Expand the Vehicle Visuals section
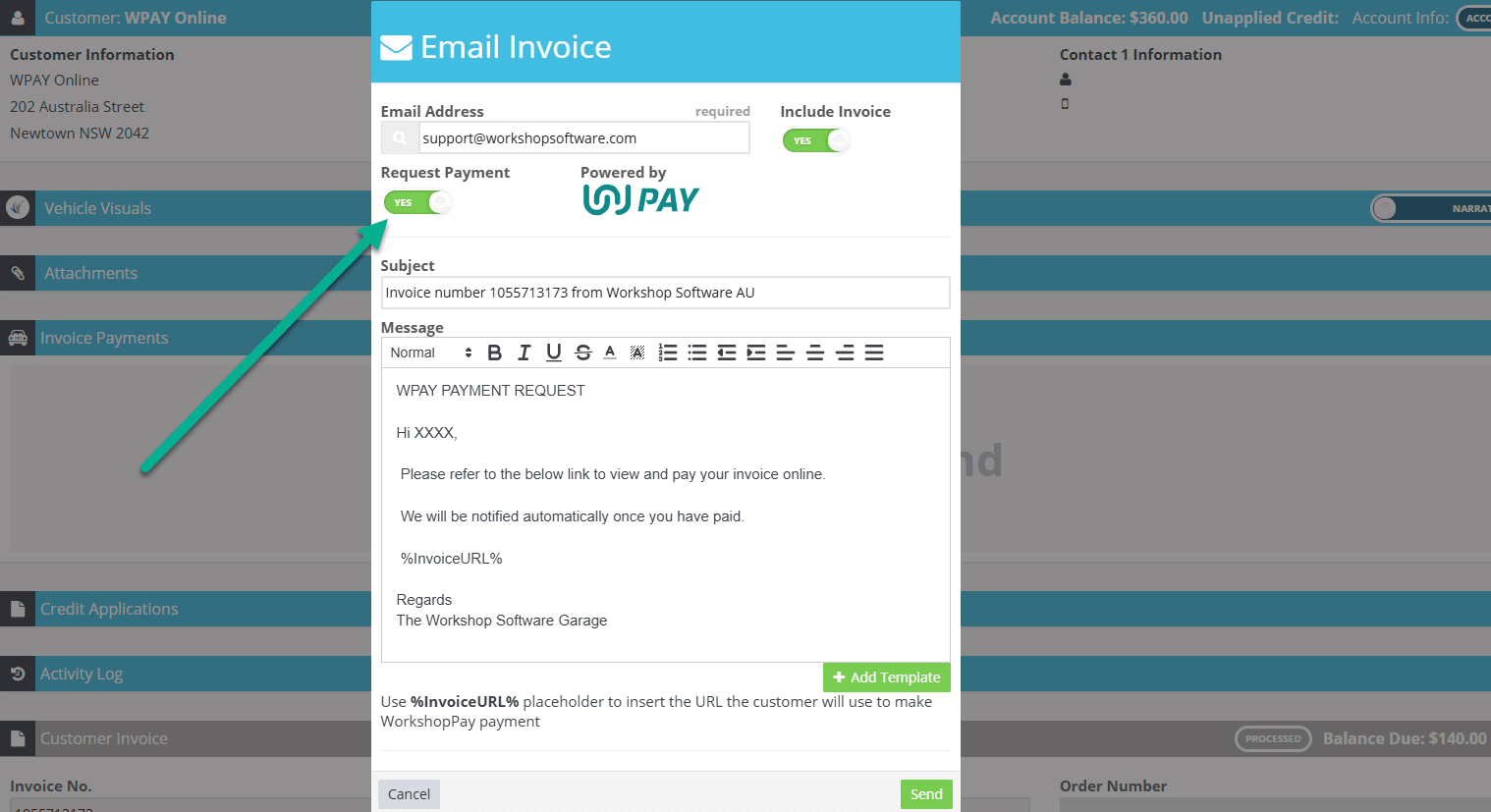This screenshot has width=1491, height=812. click(97, 208)
